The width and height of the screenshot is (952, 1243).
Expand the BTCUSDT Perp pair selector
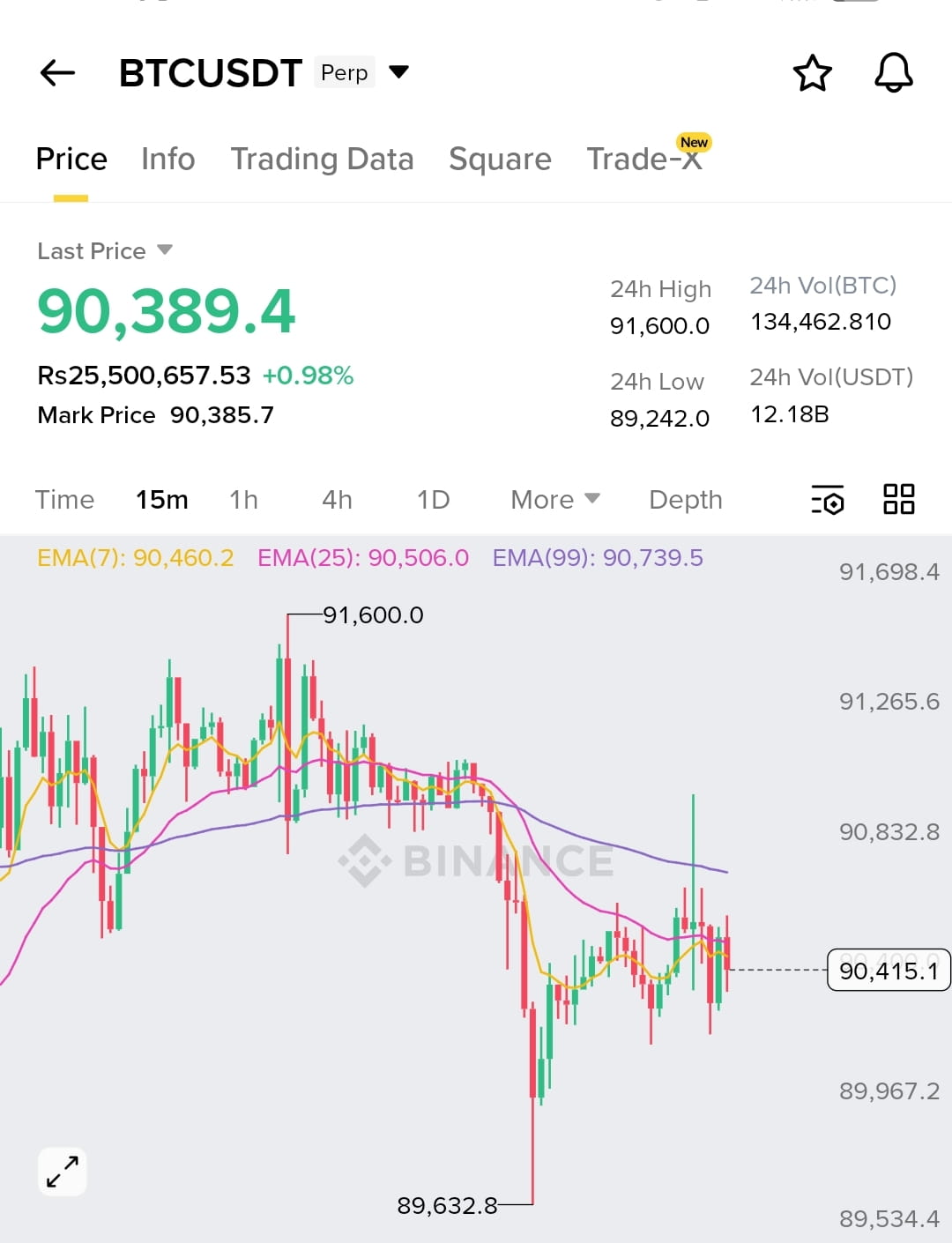pos(398,71)
